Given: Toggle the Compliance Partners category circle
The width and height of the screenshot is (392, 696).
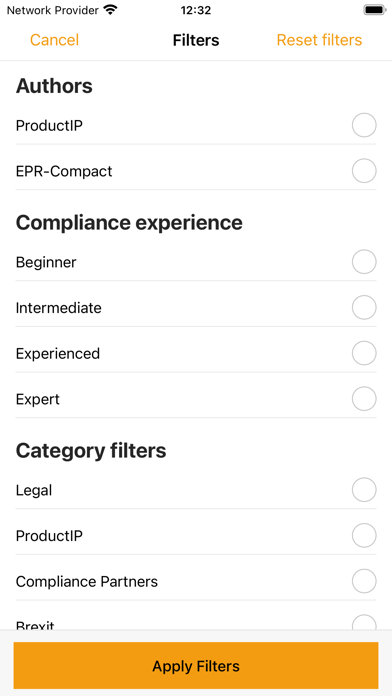Looking at the screenshot, I should coord(364,581).
